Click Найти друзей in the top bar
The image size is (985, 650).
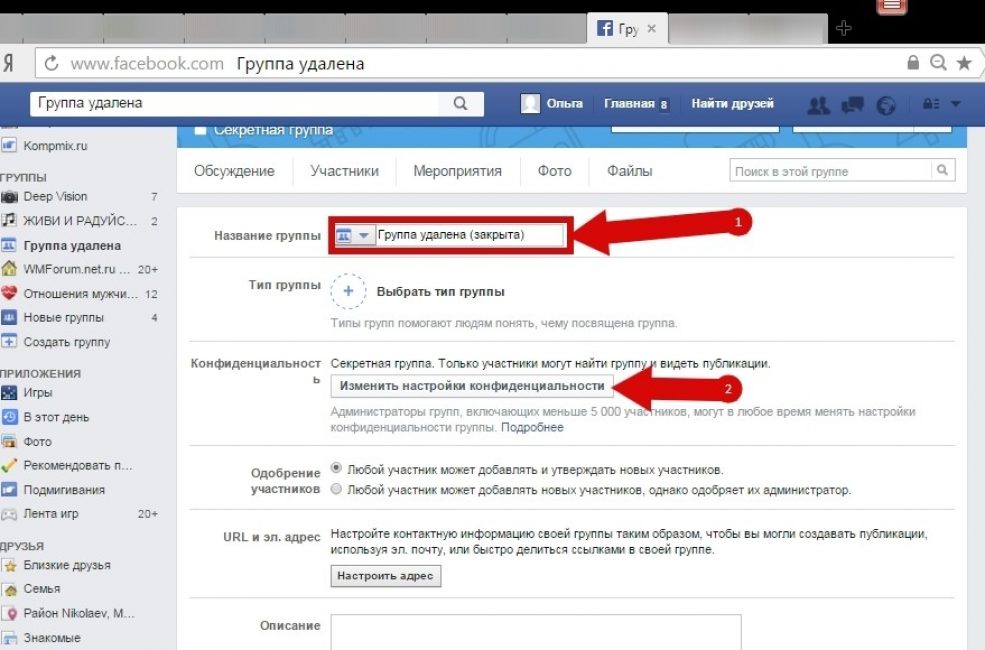[x=732, y=104]
